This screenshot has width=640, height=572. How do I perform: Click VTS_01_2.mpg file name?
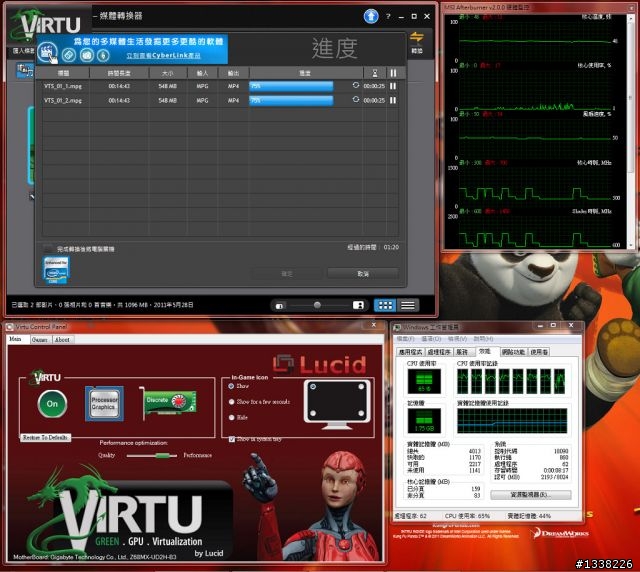coord(63,100)
